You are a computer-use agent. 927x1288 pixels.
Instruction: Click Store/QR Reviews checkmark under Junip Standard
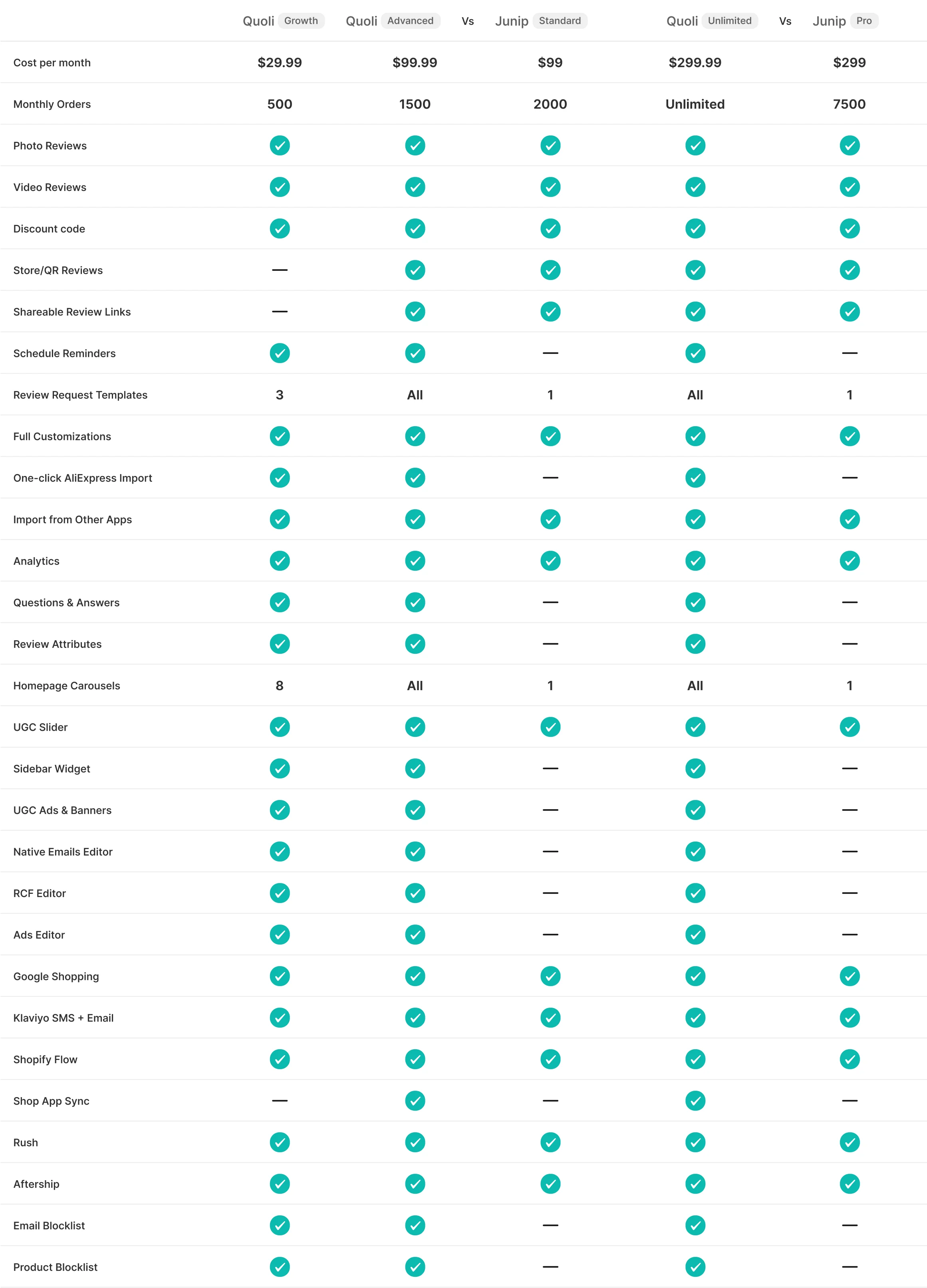tap(550, 270)
